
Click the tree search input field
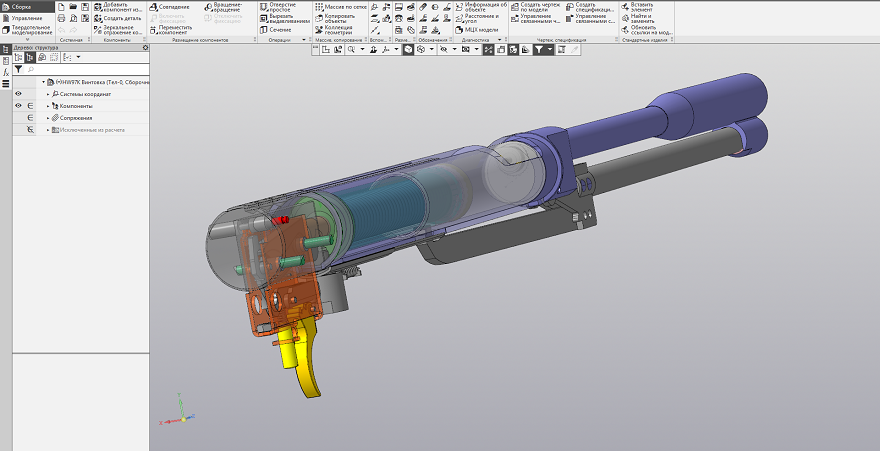[x=85, y=70]
